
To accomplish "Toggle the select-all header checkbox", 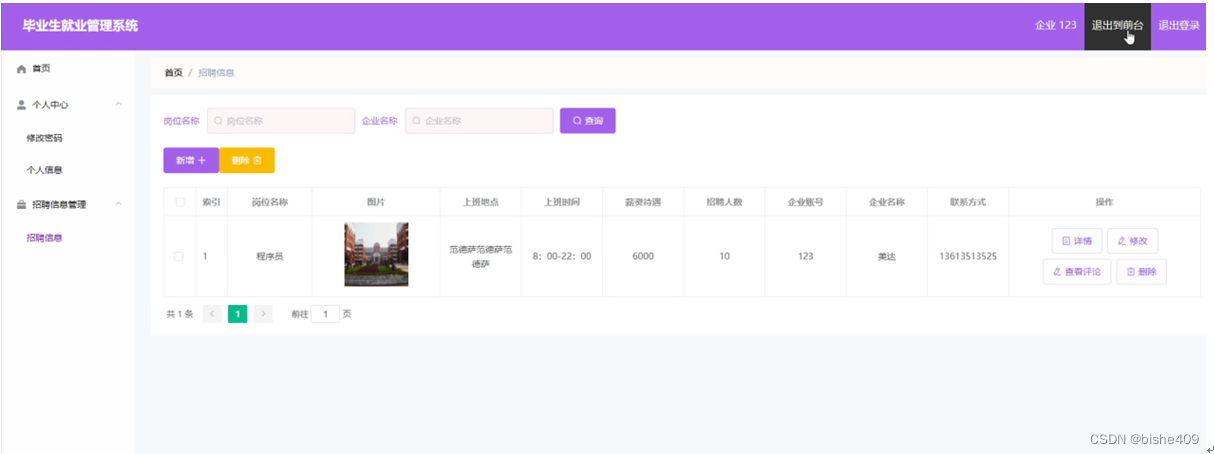I will 180,202.
